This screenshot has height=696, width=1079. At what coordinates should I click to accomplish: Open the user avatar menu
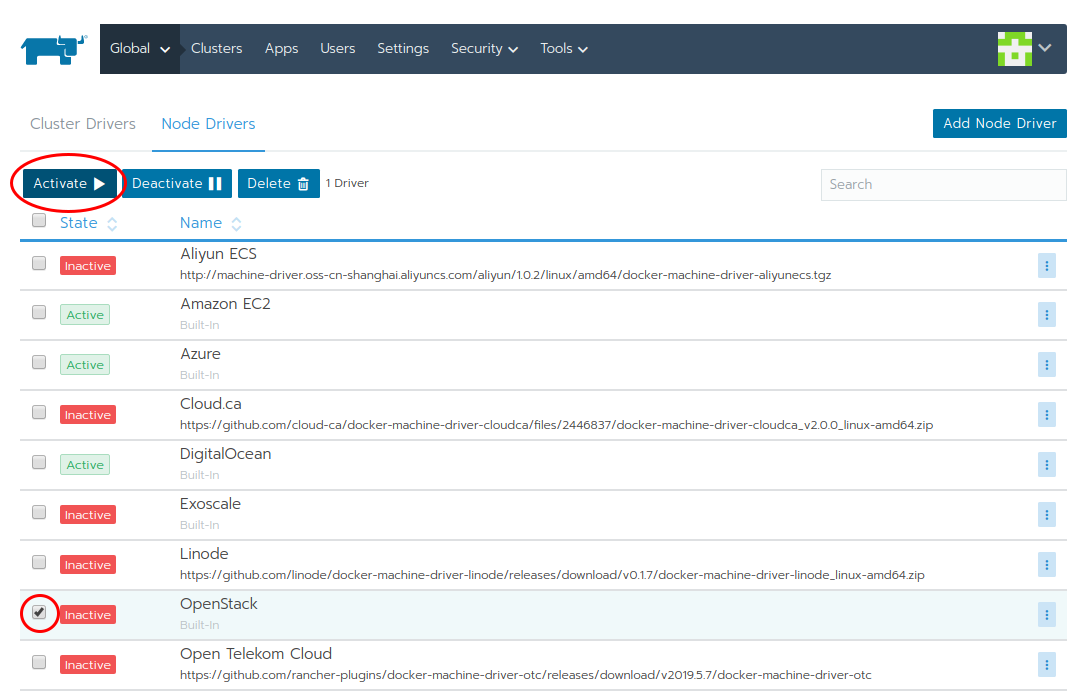pos(1022,47)
